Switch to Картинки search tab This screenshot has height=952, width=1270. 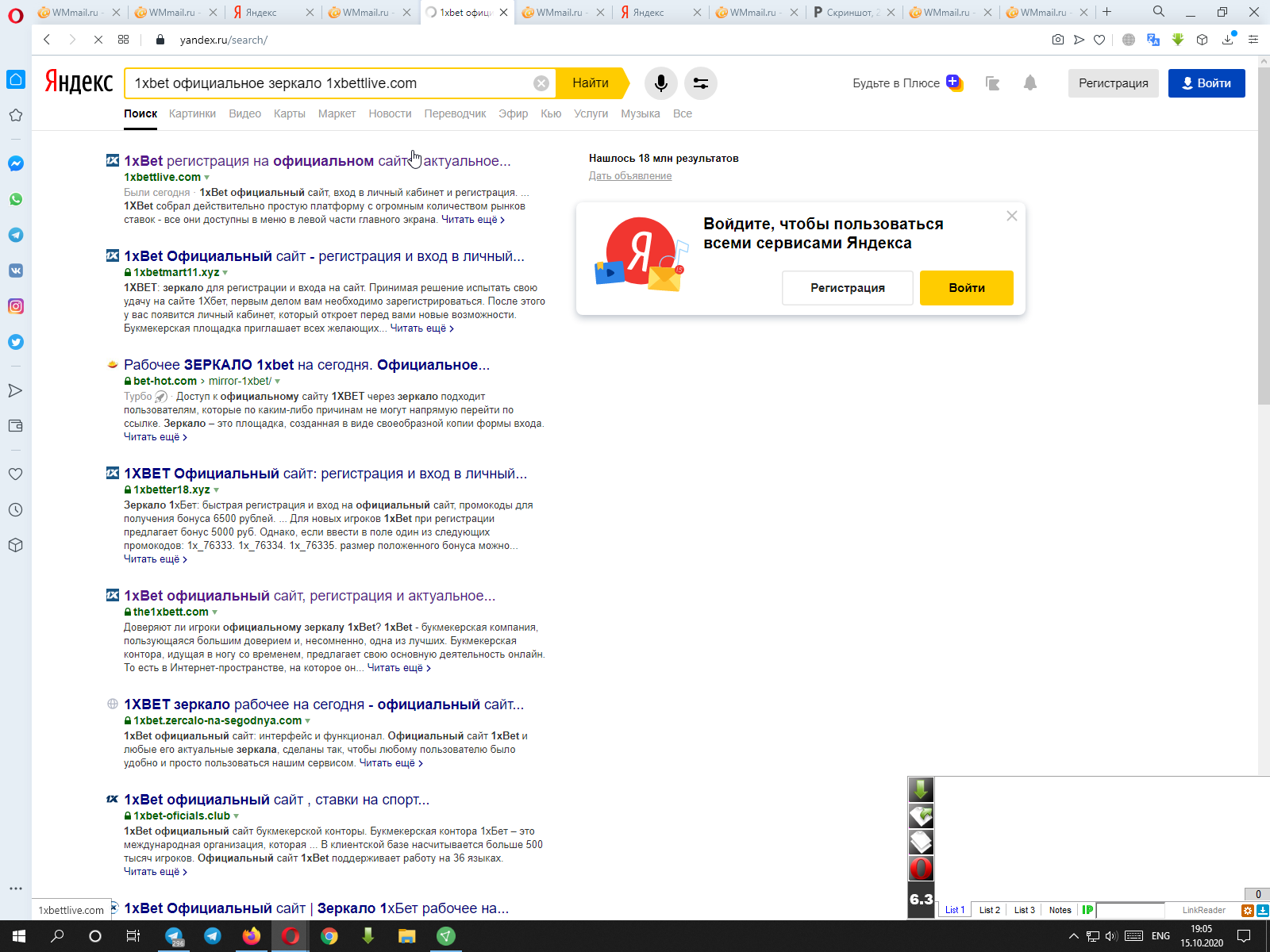[192, 113]
